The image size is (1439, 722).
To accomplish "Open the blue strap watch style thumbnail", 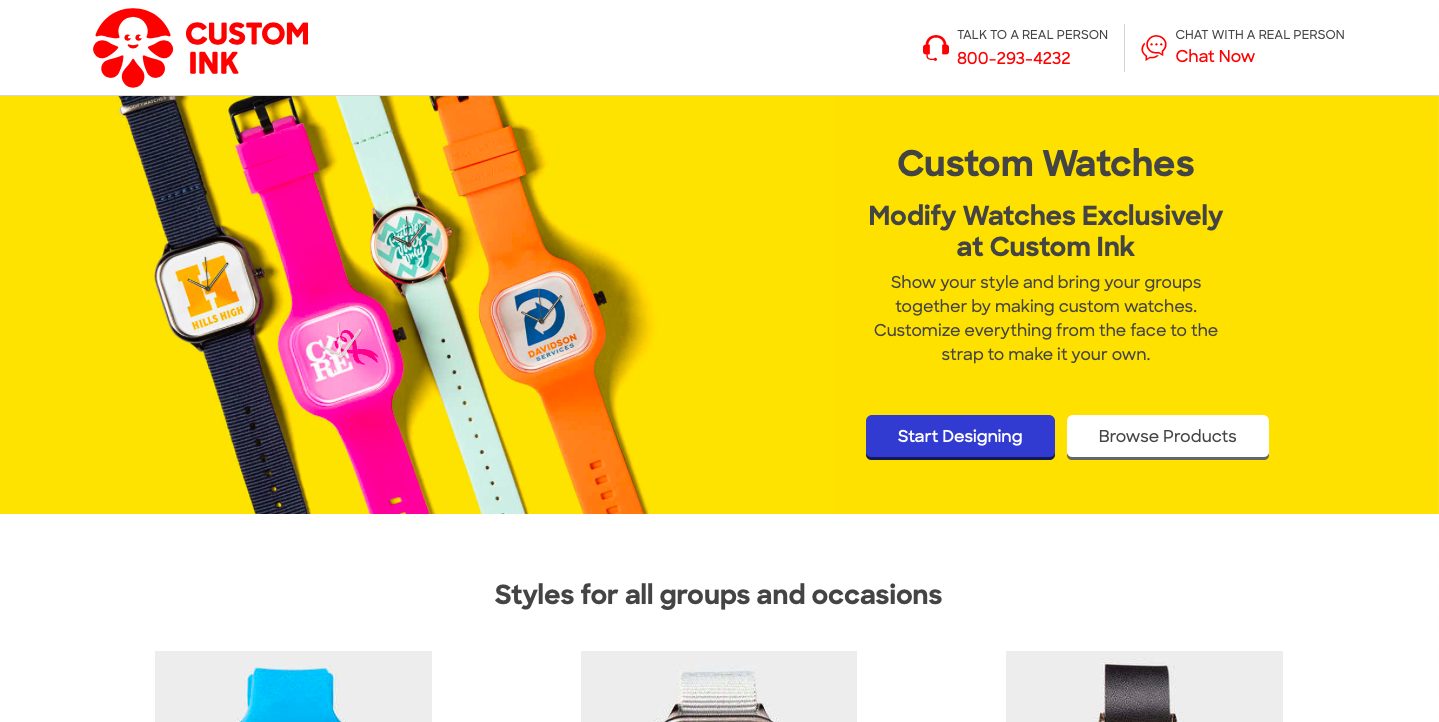I will pyautogui.click(x=293, y=686).
